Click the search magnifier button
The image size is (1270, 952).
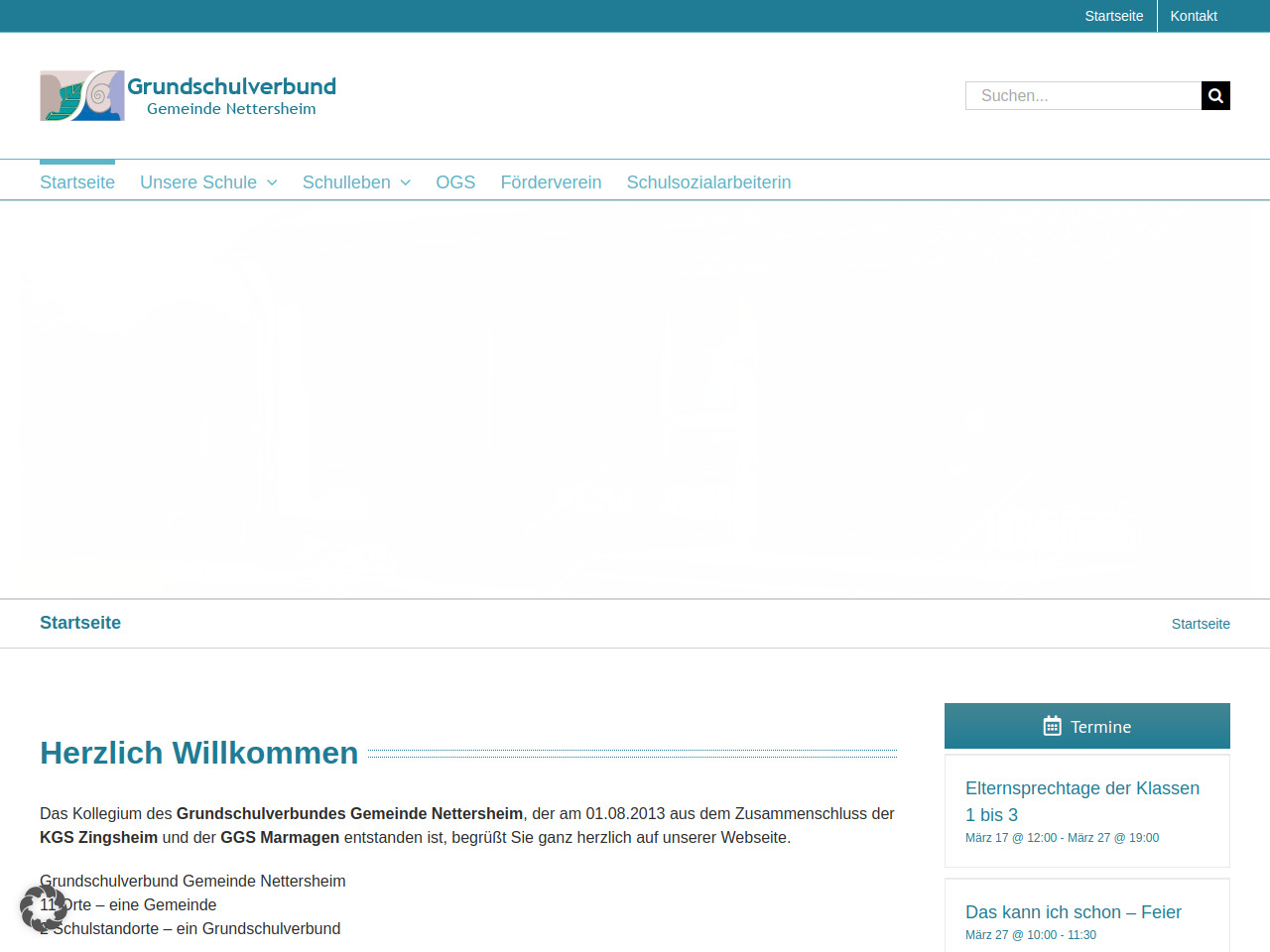1215,96
